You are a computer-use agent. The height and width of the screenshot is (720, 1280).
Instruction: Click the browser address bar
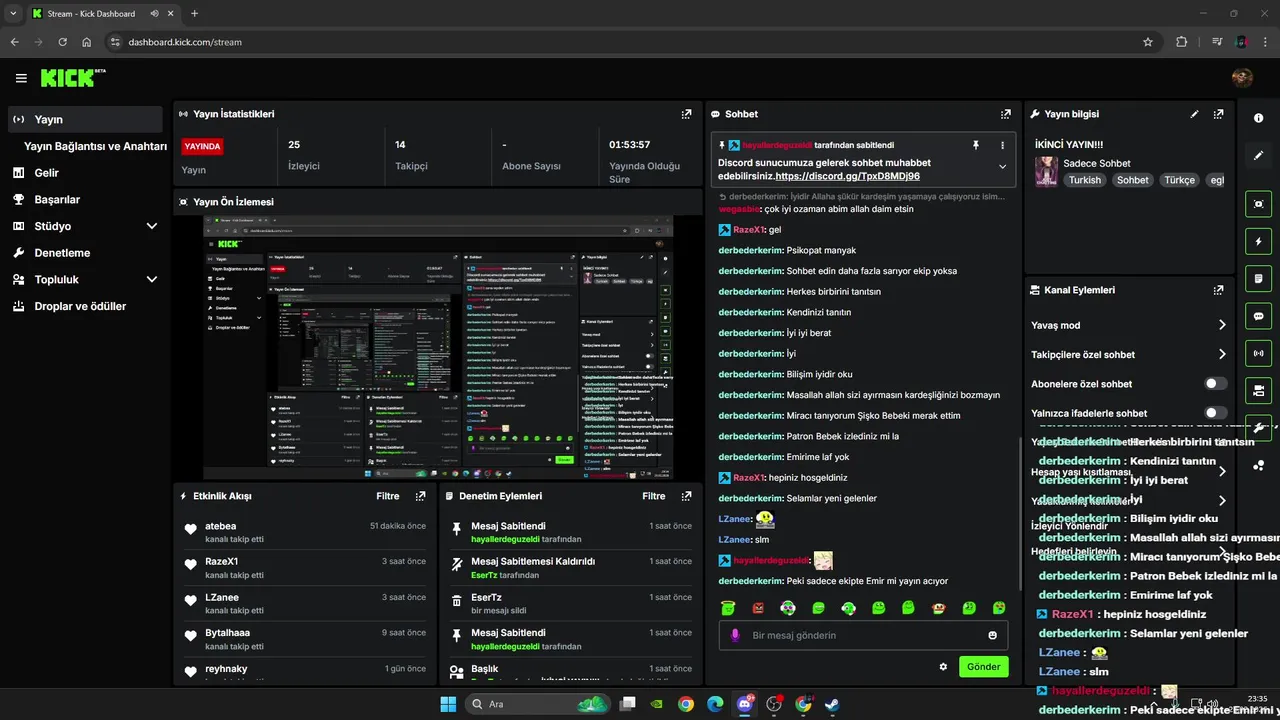point(630,42)
